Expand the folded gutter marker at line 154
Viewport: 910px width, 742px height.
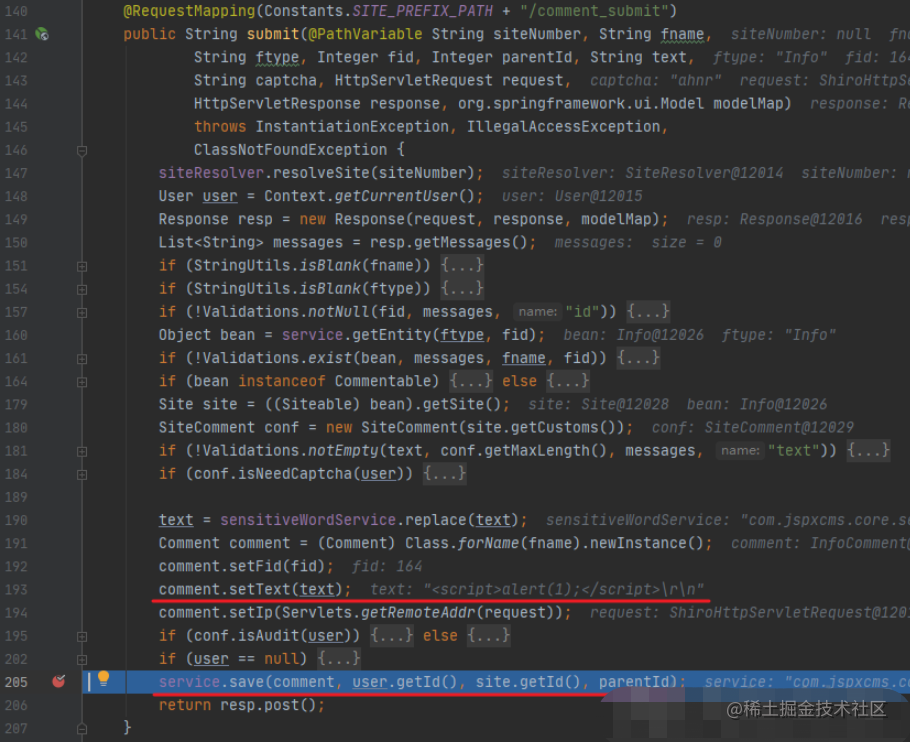click(82, 289)
